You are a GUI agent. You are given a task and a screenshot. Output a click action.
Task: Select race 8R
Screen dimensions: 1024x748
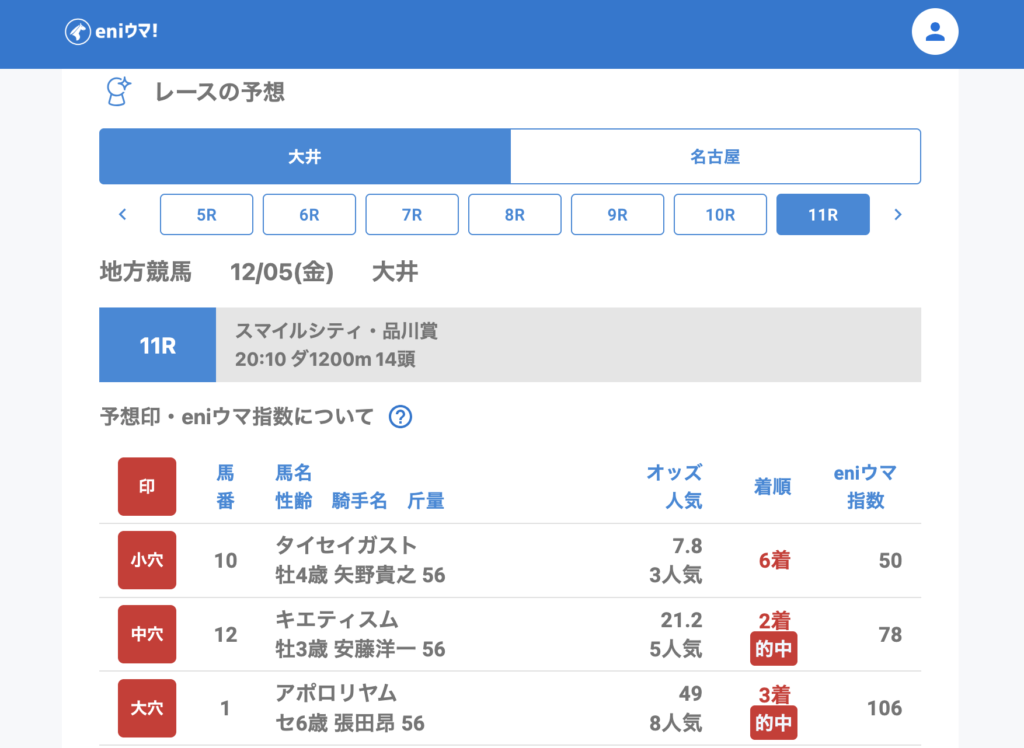(515, 214)
